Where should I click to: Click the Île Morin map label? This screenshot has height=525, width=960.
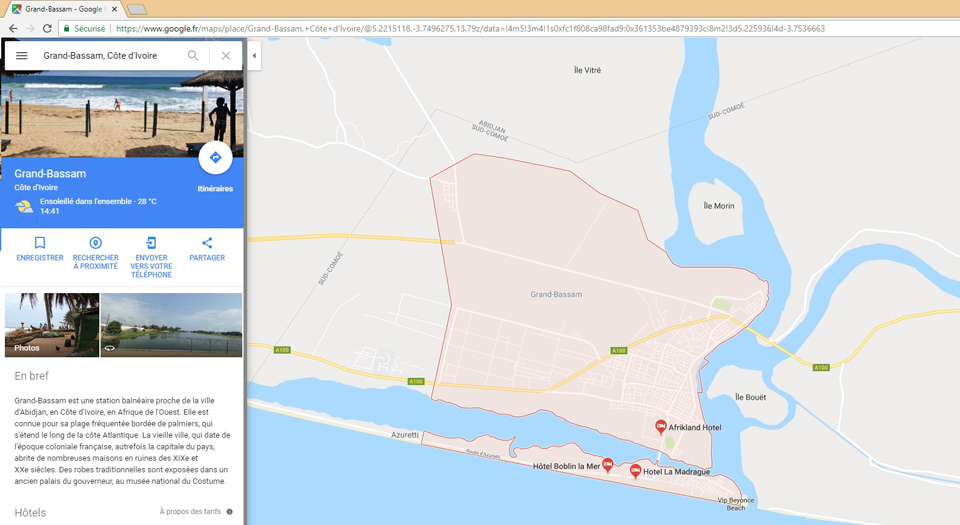point(719,206)
